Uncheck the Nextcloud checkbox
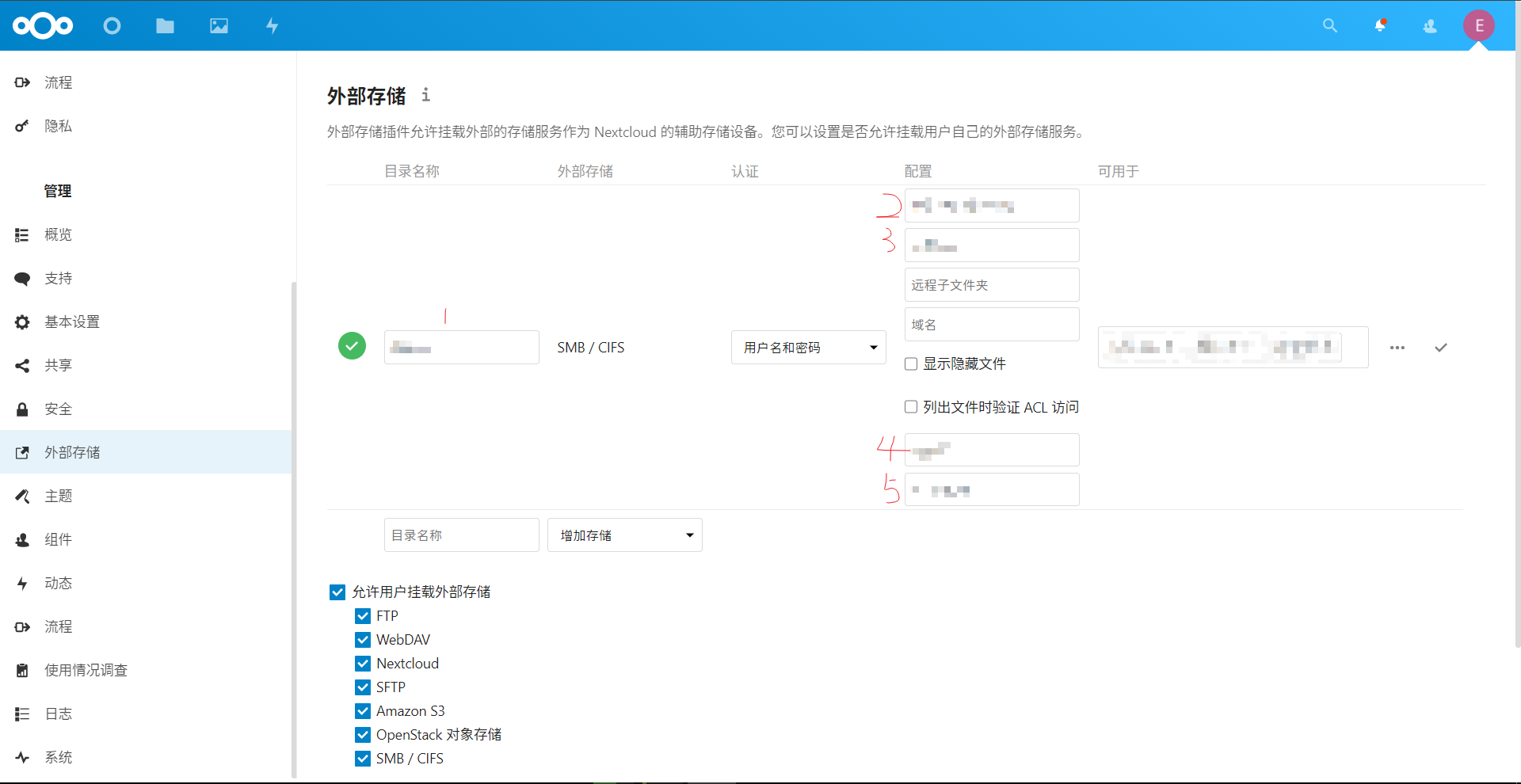The width and height of the screenshot is (1521, 784). pos(363,664)
